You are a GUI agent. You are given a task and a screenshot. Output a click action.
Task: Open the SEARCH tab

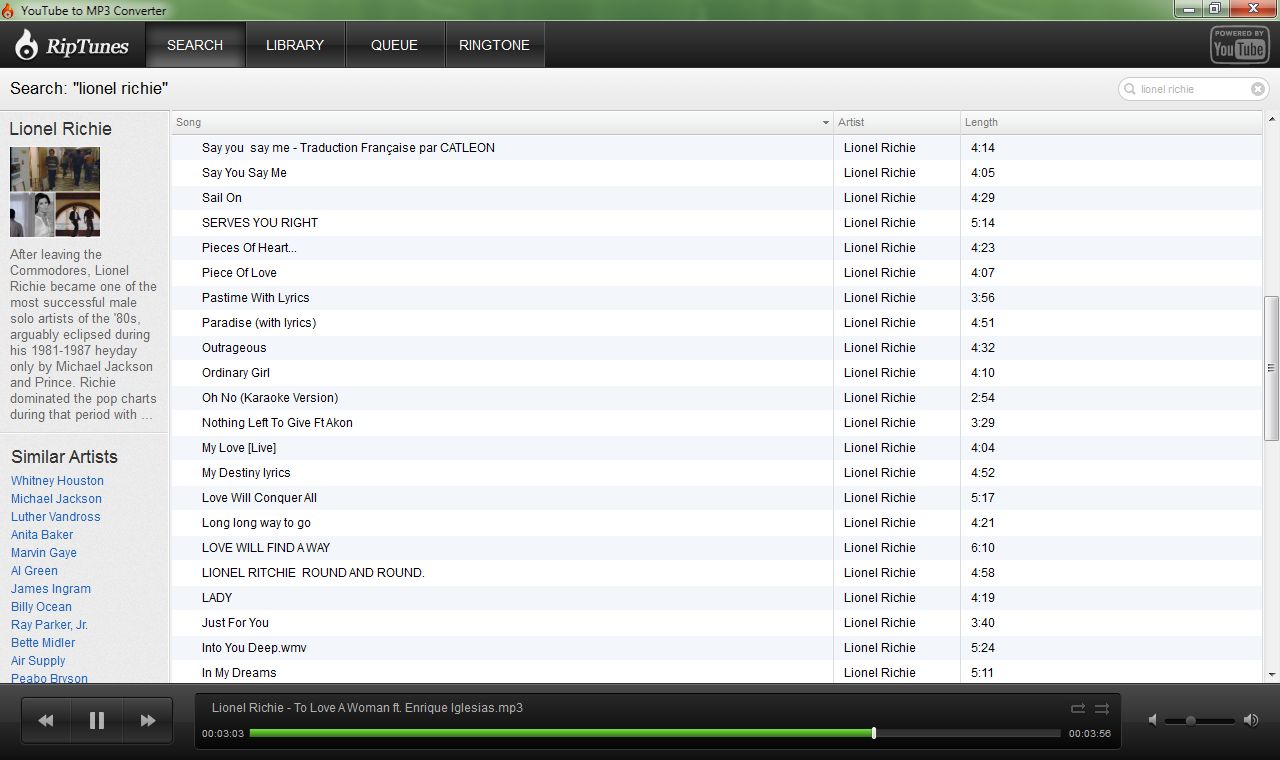pyautogui.click(x=195, y=45)
